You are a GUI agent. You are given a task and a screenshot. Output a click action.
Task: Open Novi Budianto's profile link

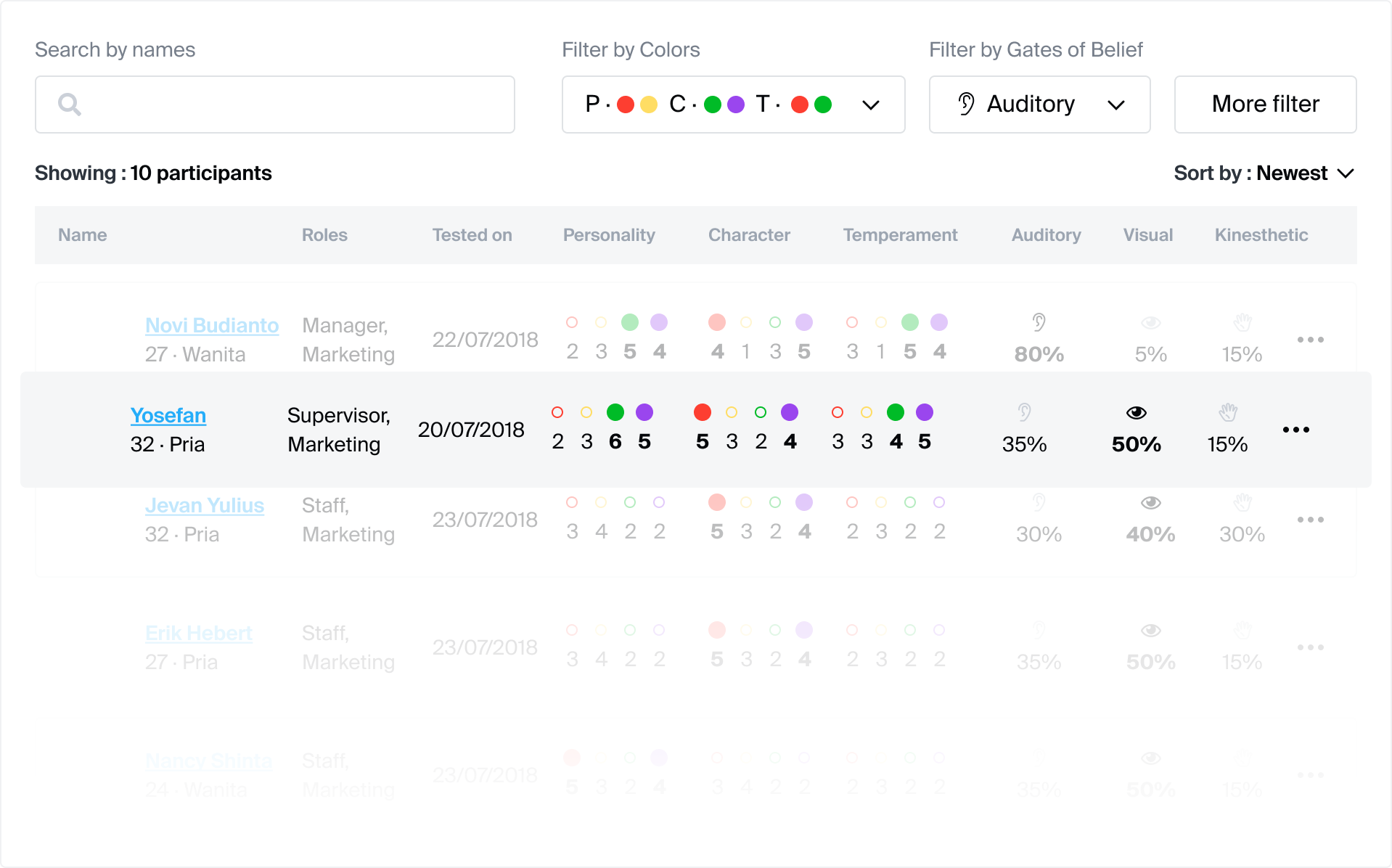pos(212,326)
